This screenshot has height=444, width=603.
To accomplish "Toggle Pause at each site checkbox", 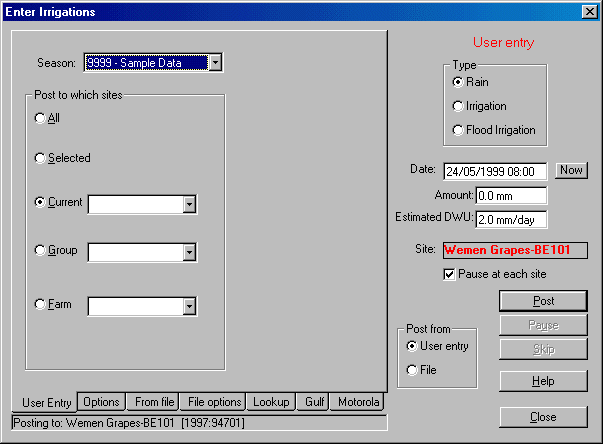I will click(x=449, y=273).
